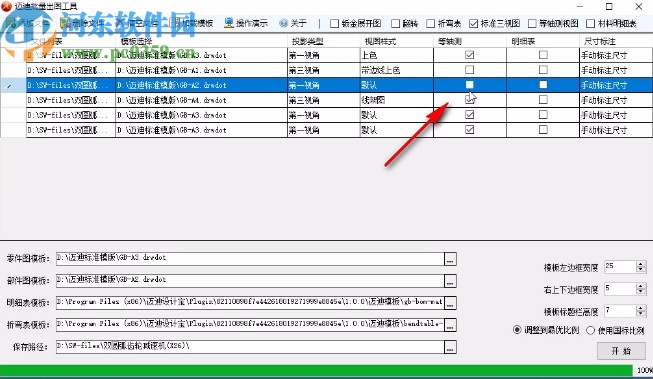Viewport: 653px width, 379px height.
Task: Browse for the 零件图模板 file
Action: (450, 259)
